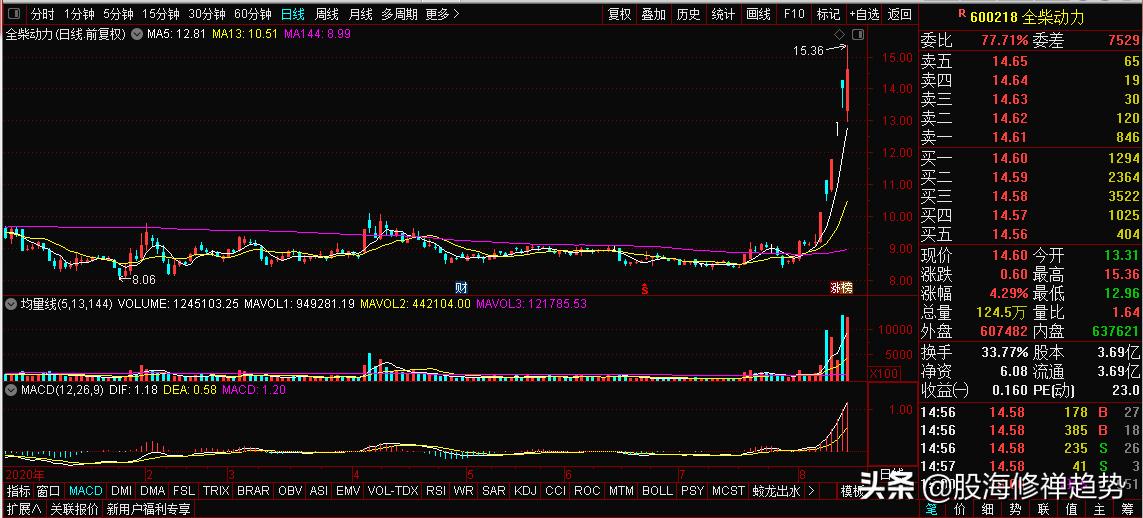Open F10 company info
Viewport: 1143px width, 518px height.
point(794,14)
